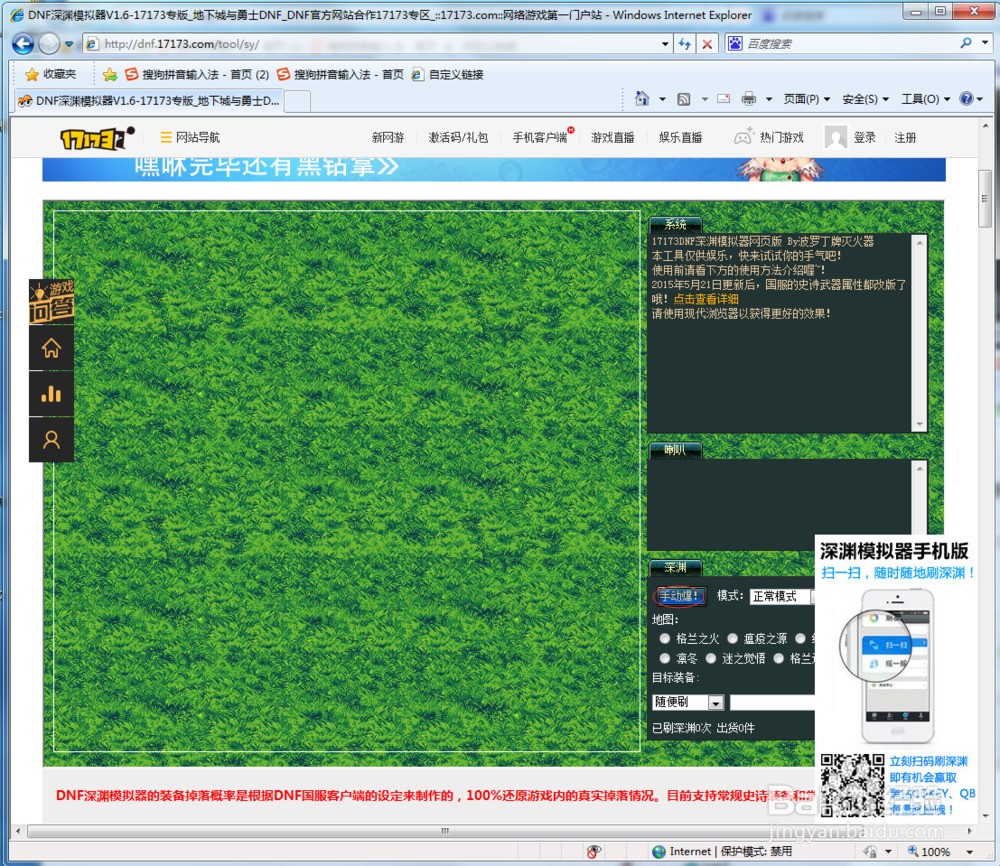Click the printer icon in command bar
Image resolution: width=1000 pixels, height=866 pixels.
(x=748, y=99)
